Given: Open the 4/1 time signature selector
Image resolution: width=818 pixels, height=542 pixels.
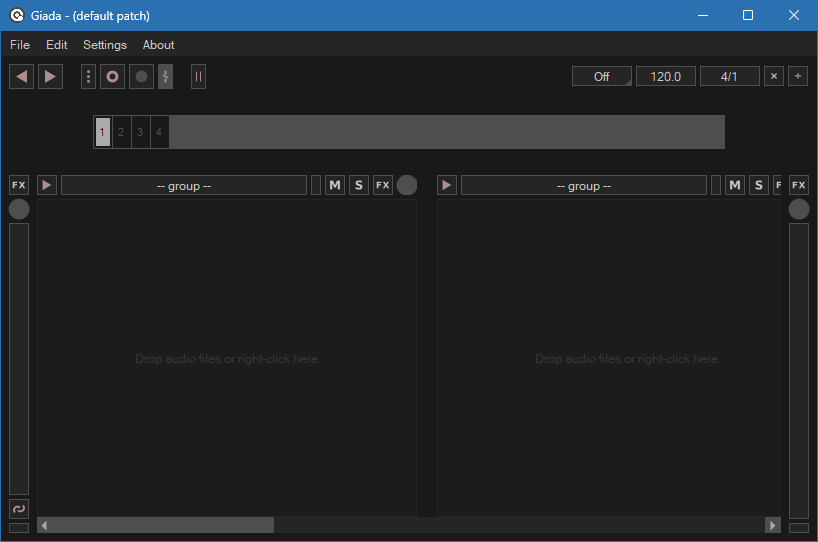Looking at the screenshot, I should 729,77.
